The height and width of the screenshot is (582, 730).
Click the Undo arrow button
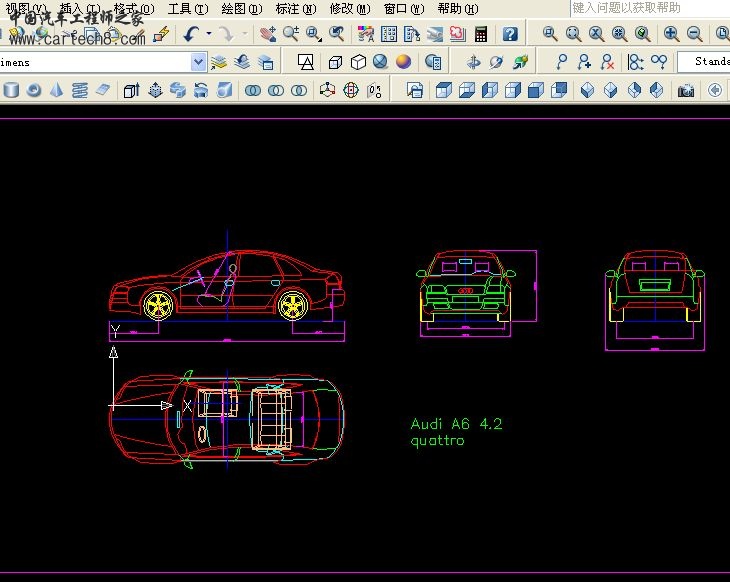pyautogui.click(x=191, y=34)
